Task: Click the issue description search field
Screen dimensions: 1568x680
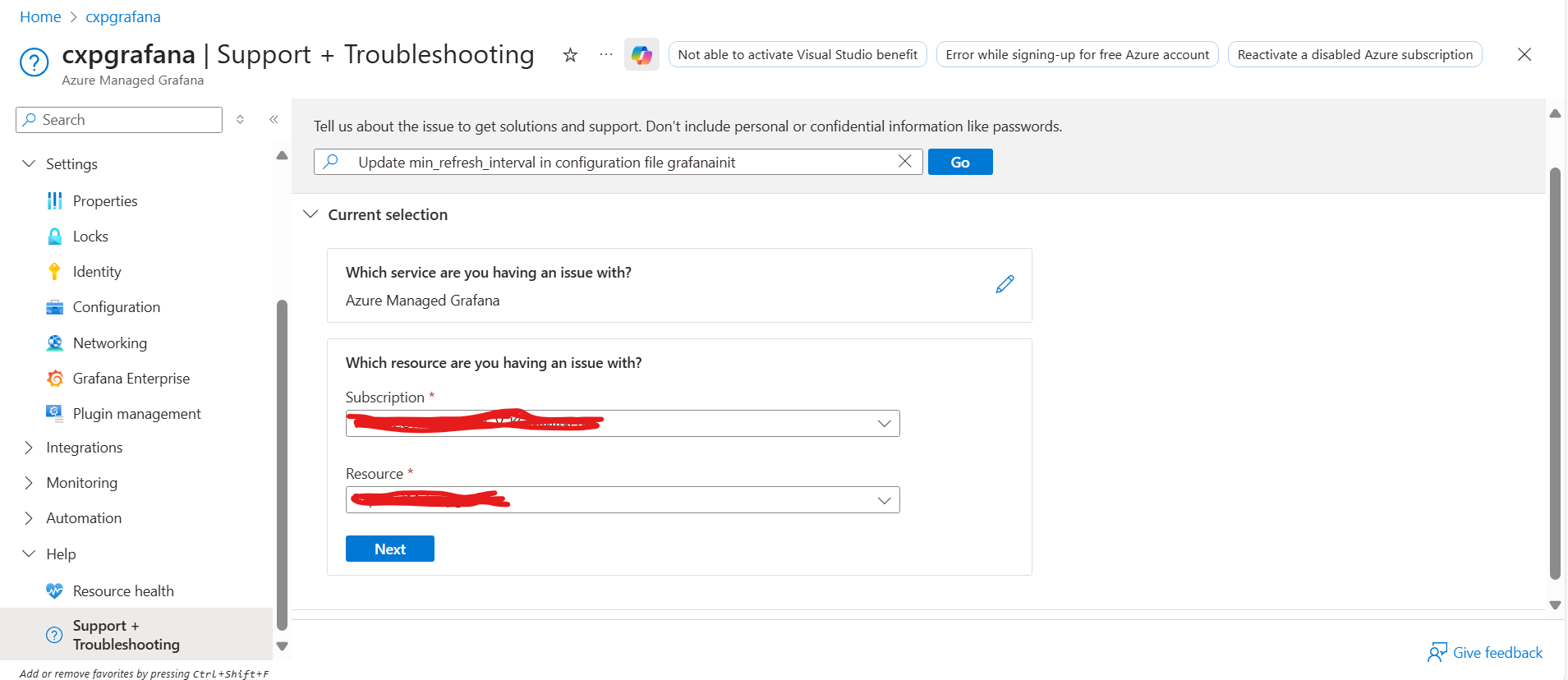Action: click(x=618, y=162)
